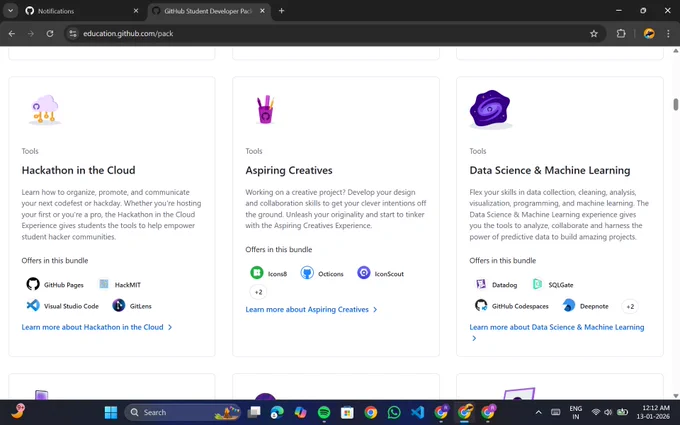Close the GitHub Student Developer Pack tab
Viewport: 680px width, 425px height.
point(262,11)
